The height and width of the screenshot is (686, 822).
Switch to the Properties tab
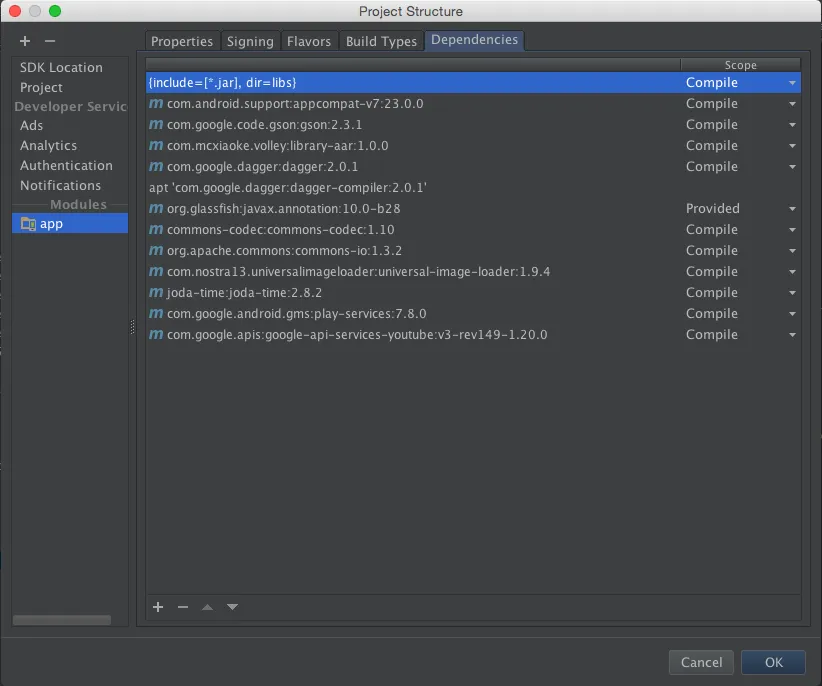[182, 41]
